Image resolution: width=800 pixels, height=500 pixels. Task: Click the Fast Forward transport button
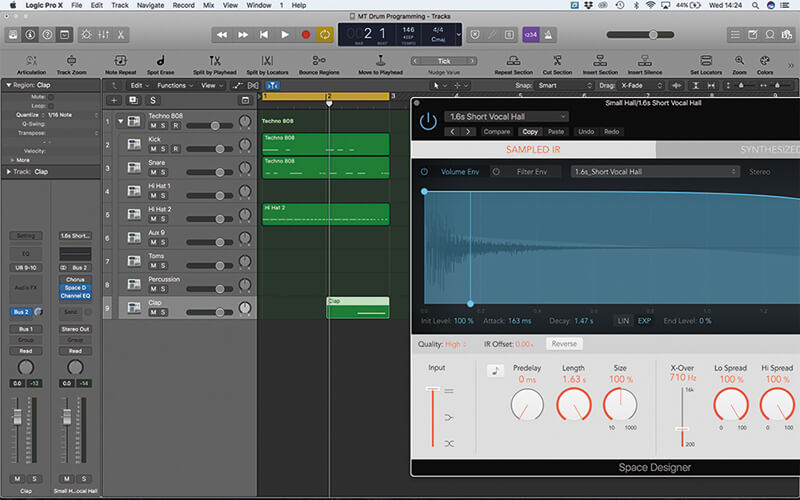pyautogui.click(x=243, y=35)
